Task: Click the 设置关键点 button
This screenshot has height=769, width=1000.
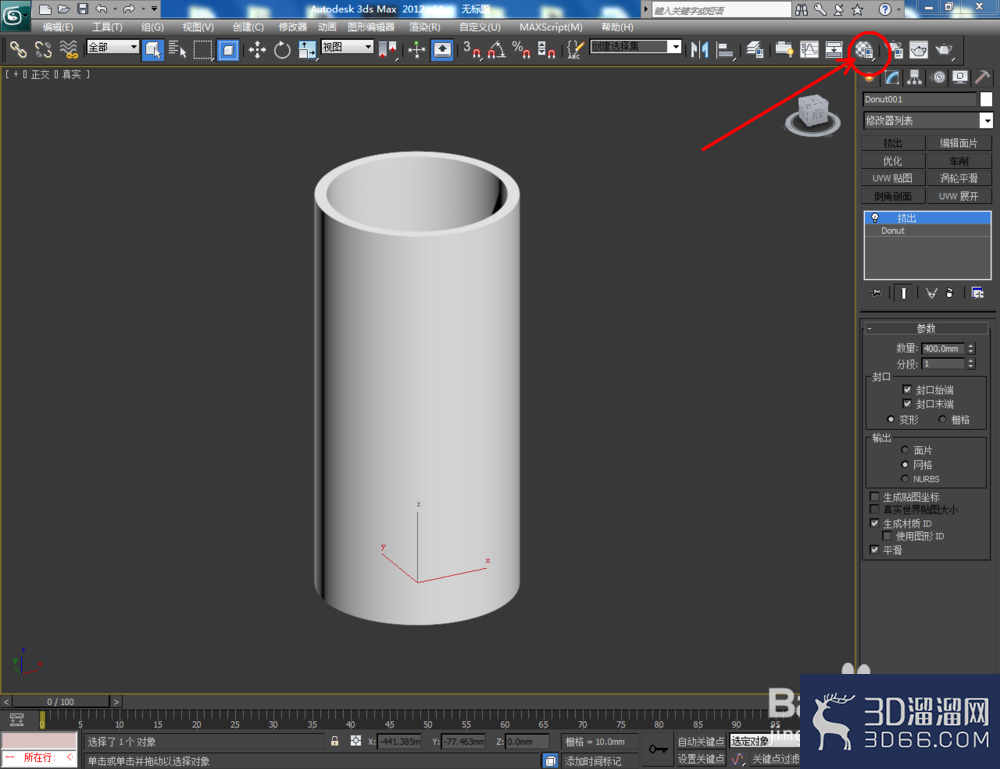Action: pos(701,759)
